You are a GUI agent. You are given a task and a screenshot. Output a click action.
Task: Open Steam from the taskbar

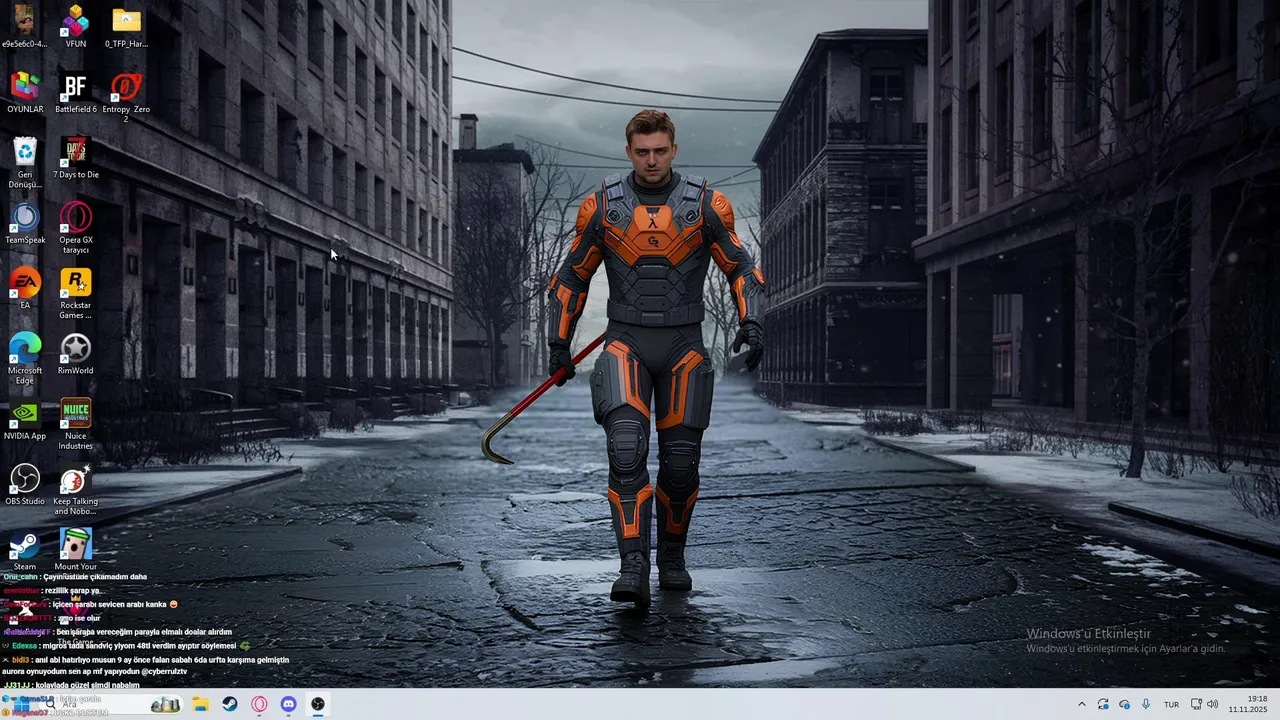click(230, 704)
